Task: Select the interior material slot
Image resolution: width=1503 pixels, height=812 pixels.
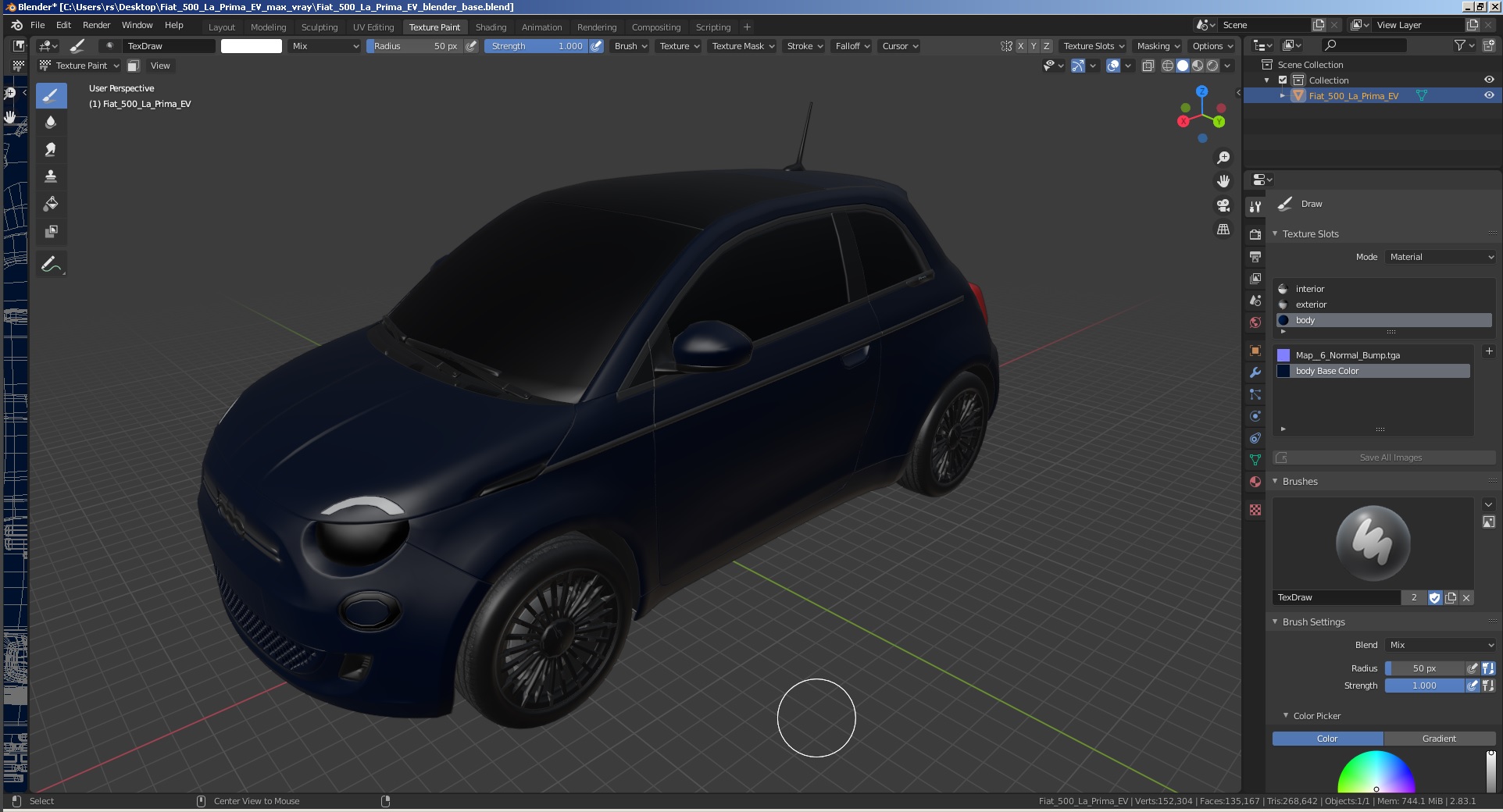Action: pos(1384,289)
